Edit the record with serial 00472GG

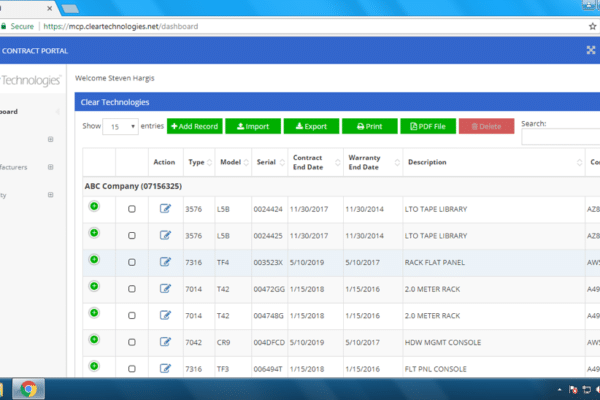click(165, 288)
